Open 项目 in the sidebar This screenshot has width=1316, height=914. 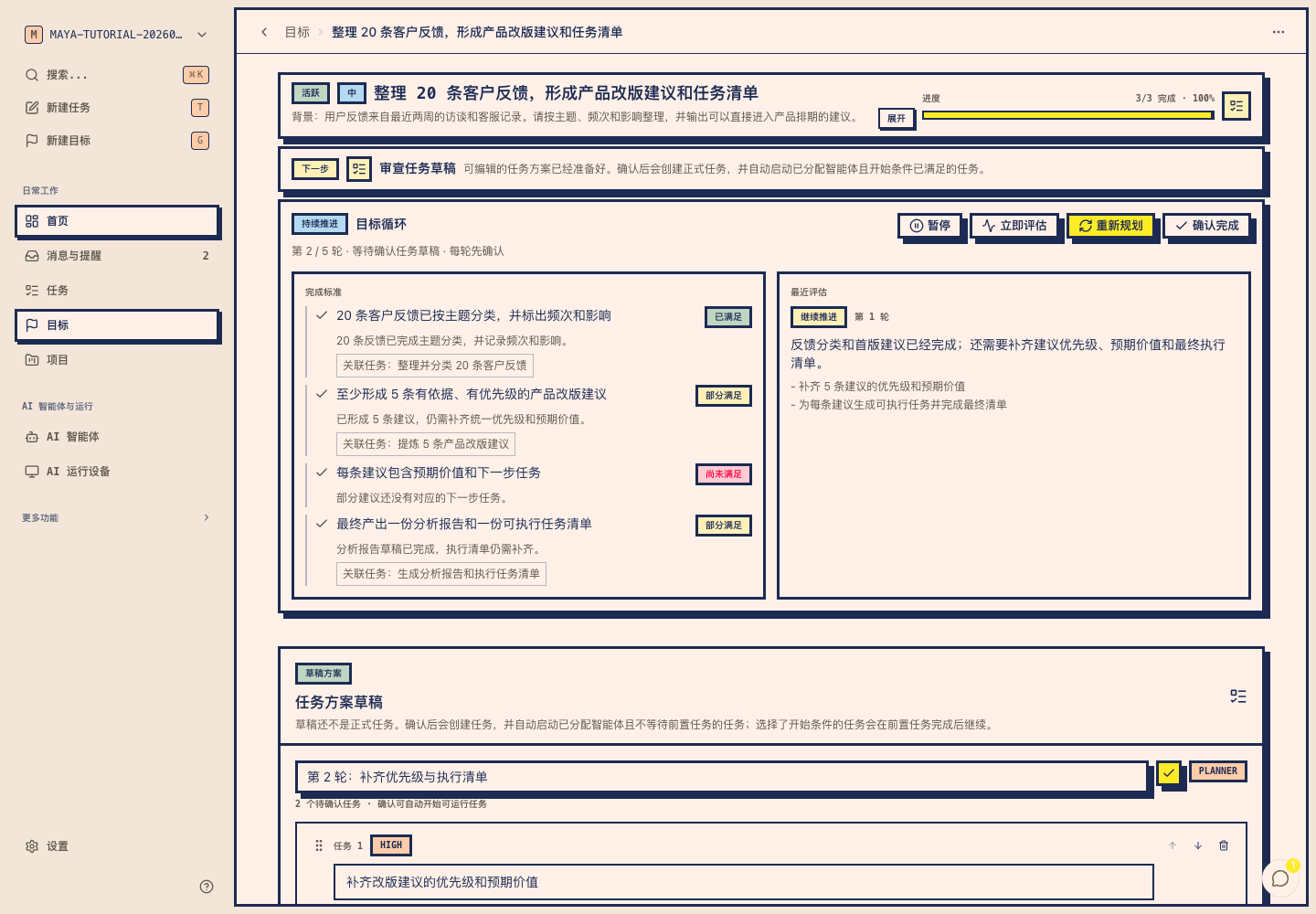click(x=117, y=360)
